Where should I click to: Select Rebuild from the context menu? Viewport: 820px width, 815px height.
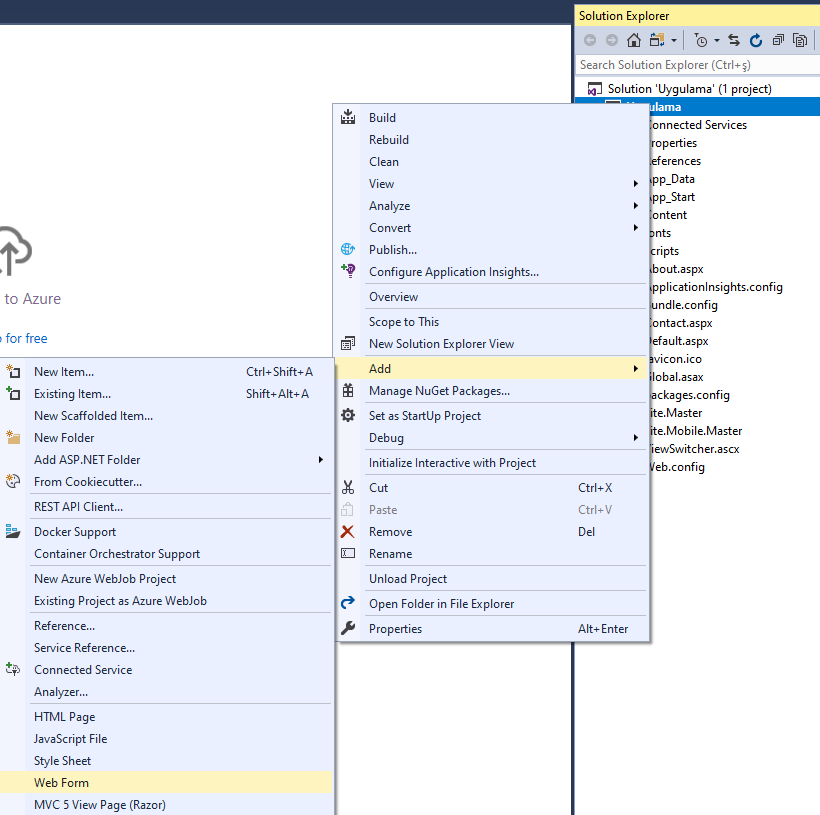coord(388,139)
